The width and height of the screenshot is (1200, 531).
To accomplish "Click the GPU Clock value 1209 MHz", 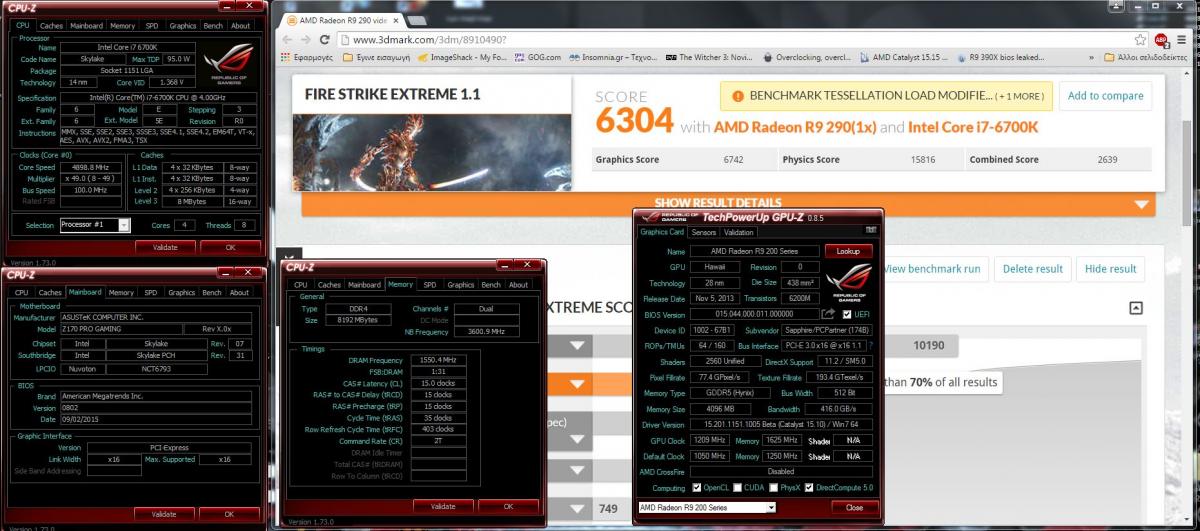I will tap(711, 440).
